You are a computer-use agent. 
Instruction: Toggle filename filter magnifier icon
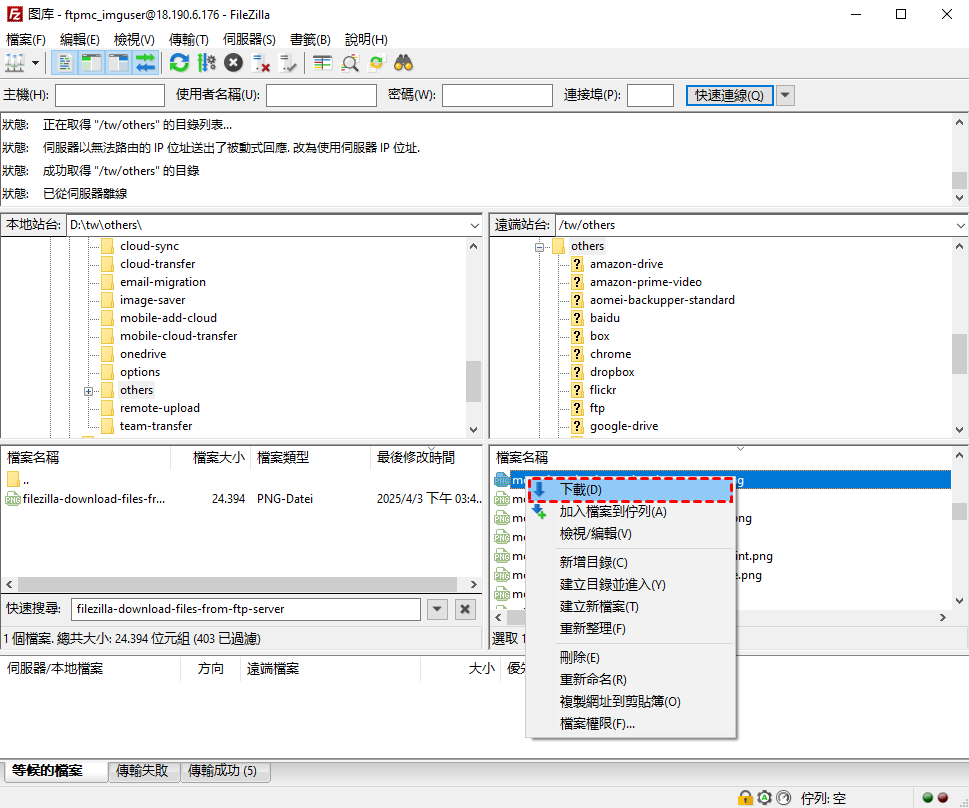[350, 63]
